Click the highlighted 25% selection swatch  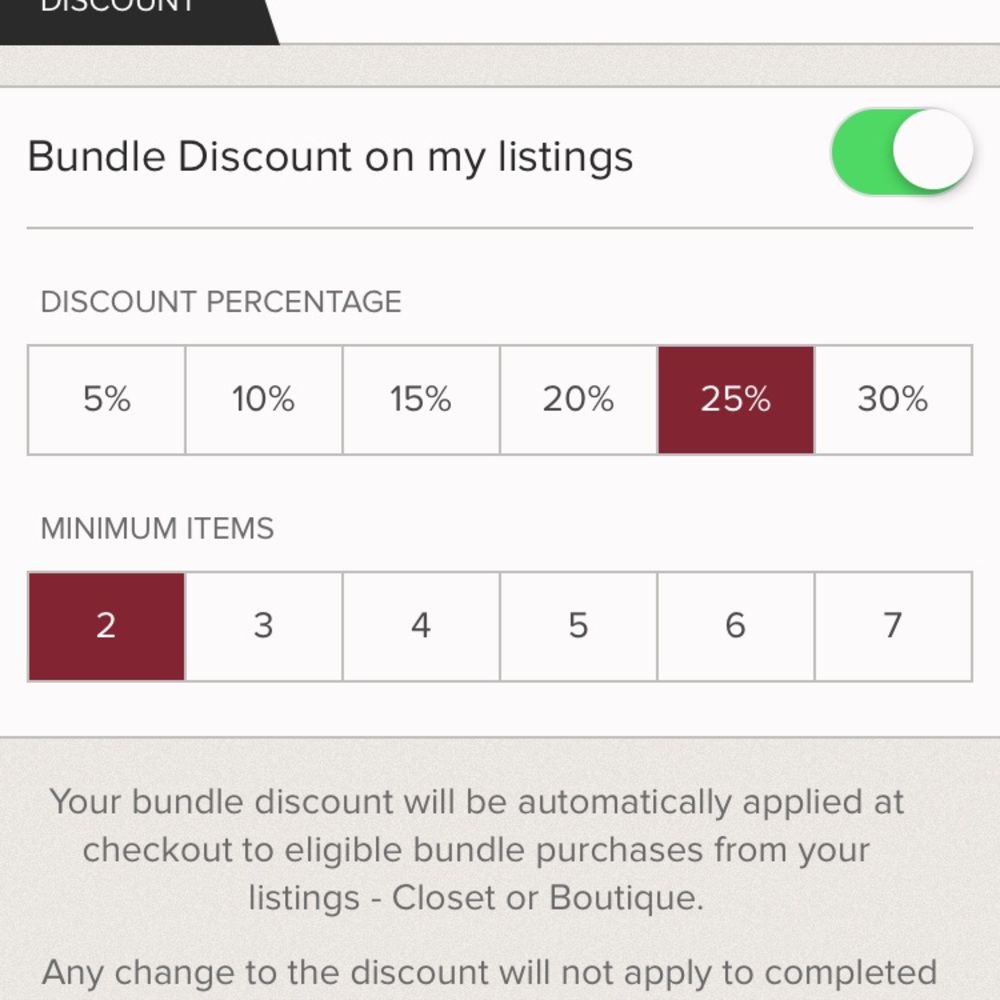[735, 398]
